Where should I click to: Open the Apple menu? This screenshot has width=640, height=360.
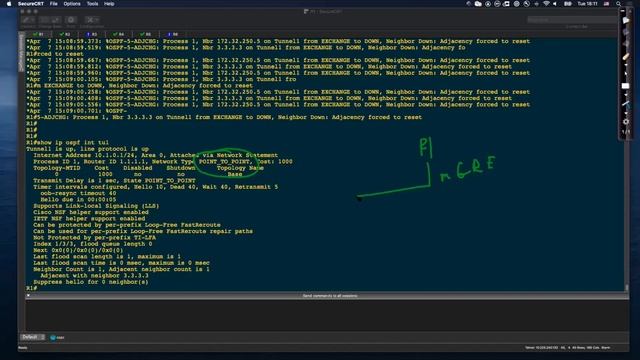[x=9, y=4]
